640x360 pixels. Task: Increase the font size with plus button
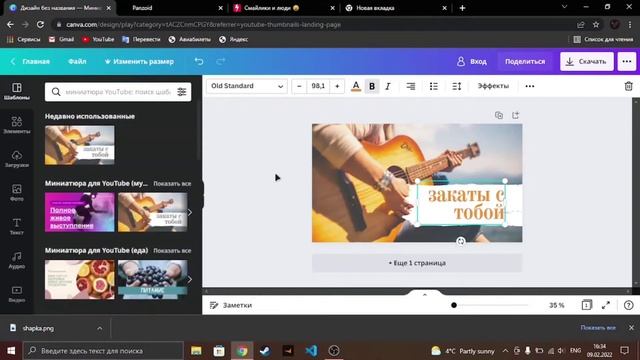coord(337,86)
